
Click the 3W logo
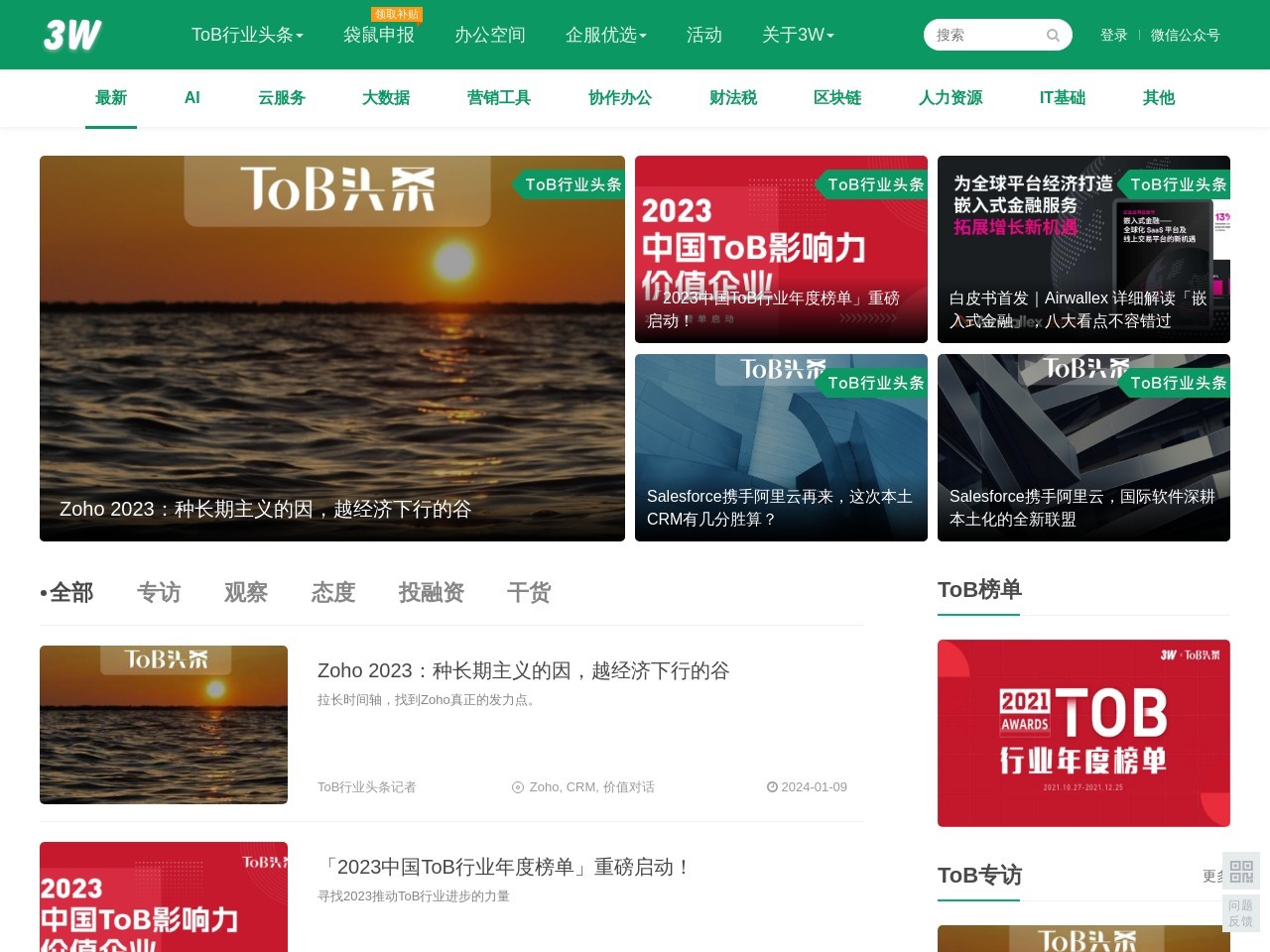(x=72, y=35)
